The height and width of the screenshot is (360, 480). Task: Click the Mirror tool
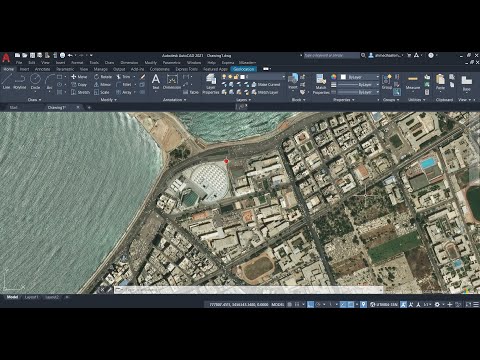coord(102,85)
